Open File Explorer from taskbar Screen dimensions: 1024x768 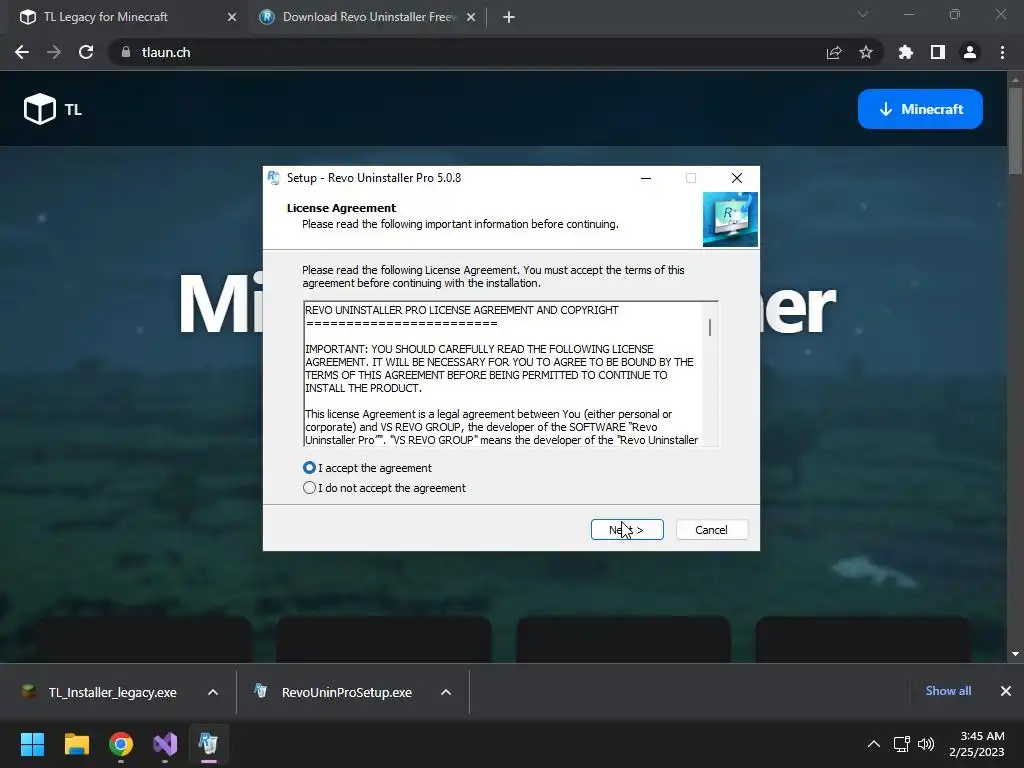(x=76, y=744)
